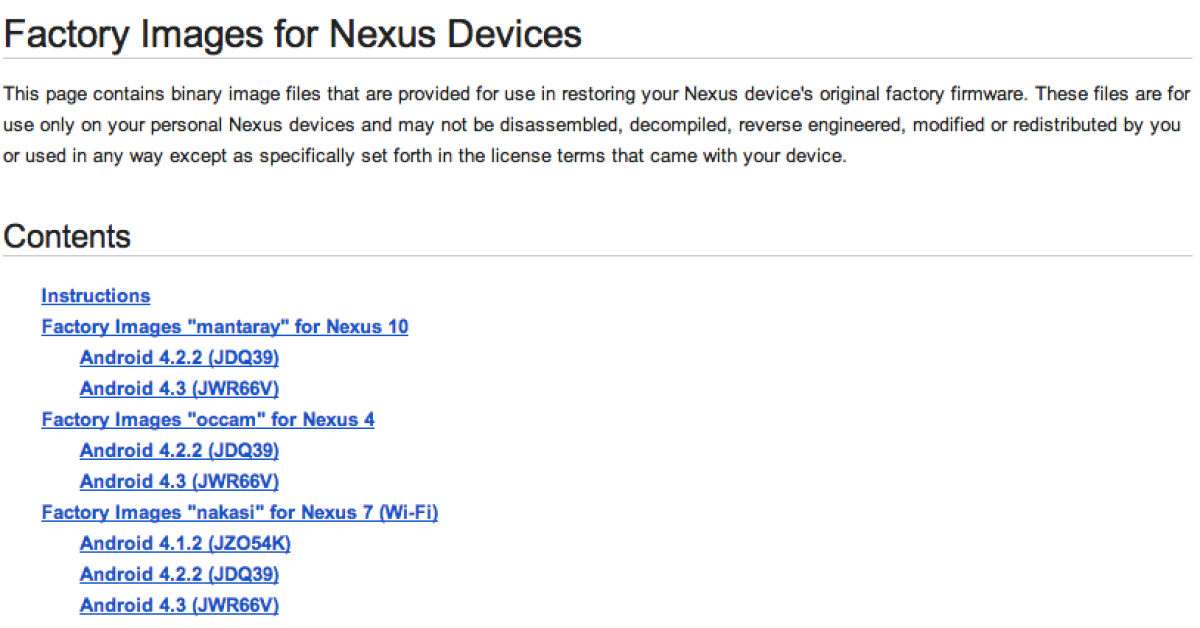Open Factory Images "nakasi" for Nexus 7 (Wi-Fi)
The image size is (1200, 628).
pyautogui.click(x=239, y=513)
